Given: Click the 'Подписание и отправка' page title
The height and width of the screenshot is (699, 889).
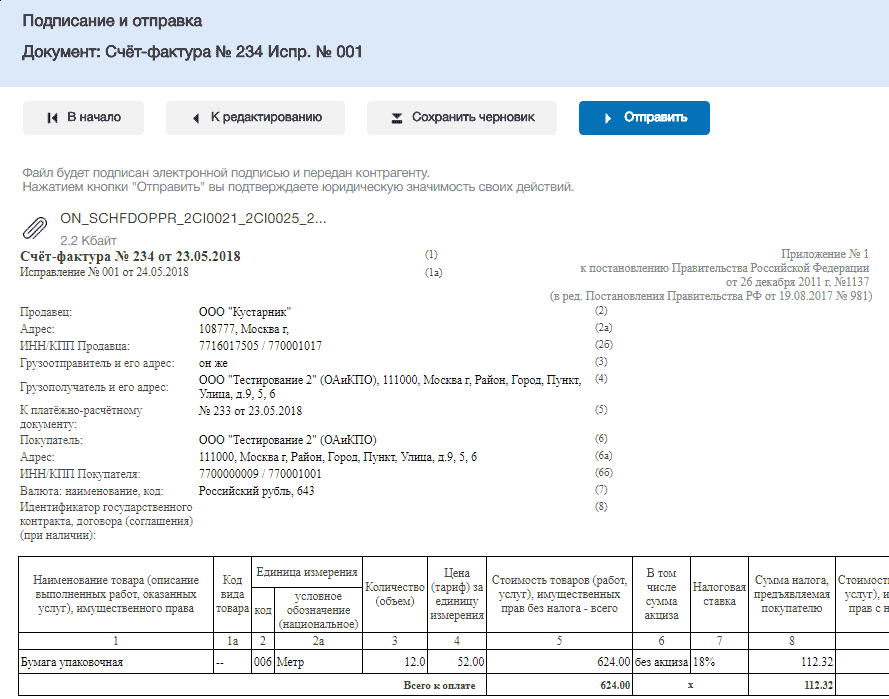Looking at the screenshot, I should pyautogui.click(x=112, y=21).
